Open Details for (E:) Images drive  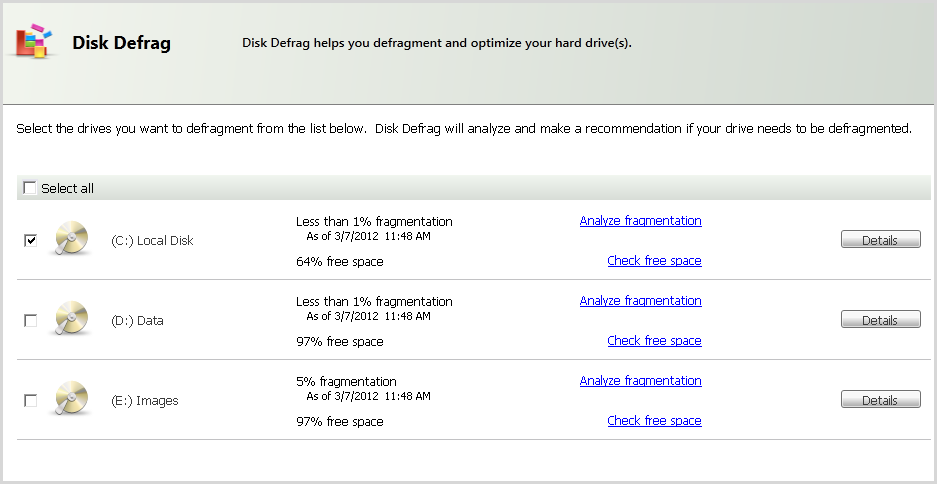click(x=881, y=400)
